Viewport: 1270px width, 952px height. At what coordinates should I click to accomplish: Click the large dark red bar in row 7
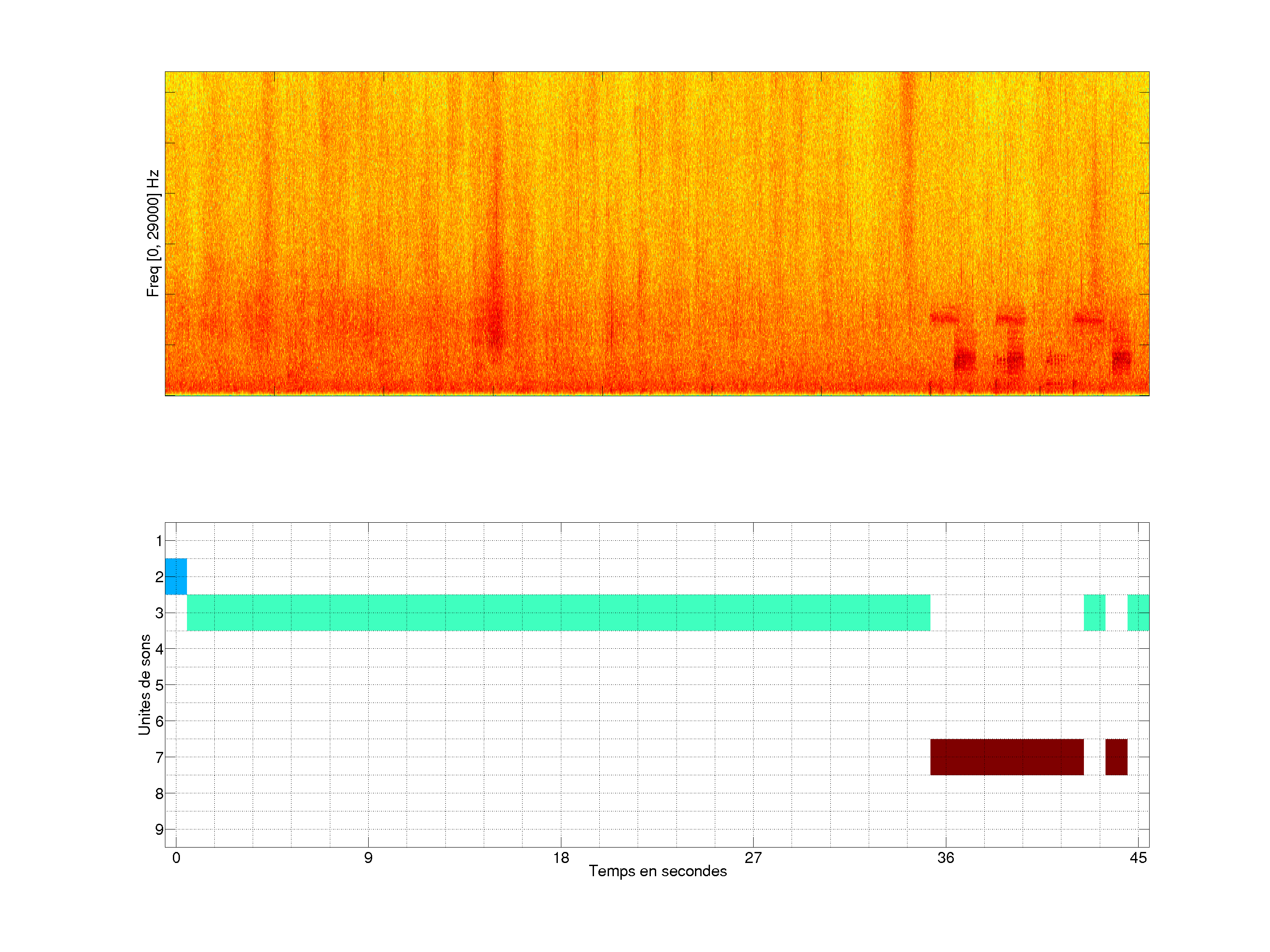[x=1006, y=757]
